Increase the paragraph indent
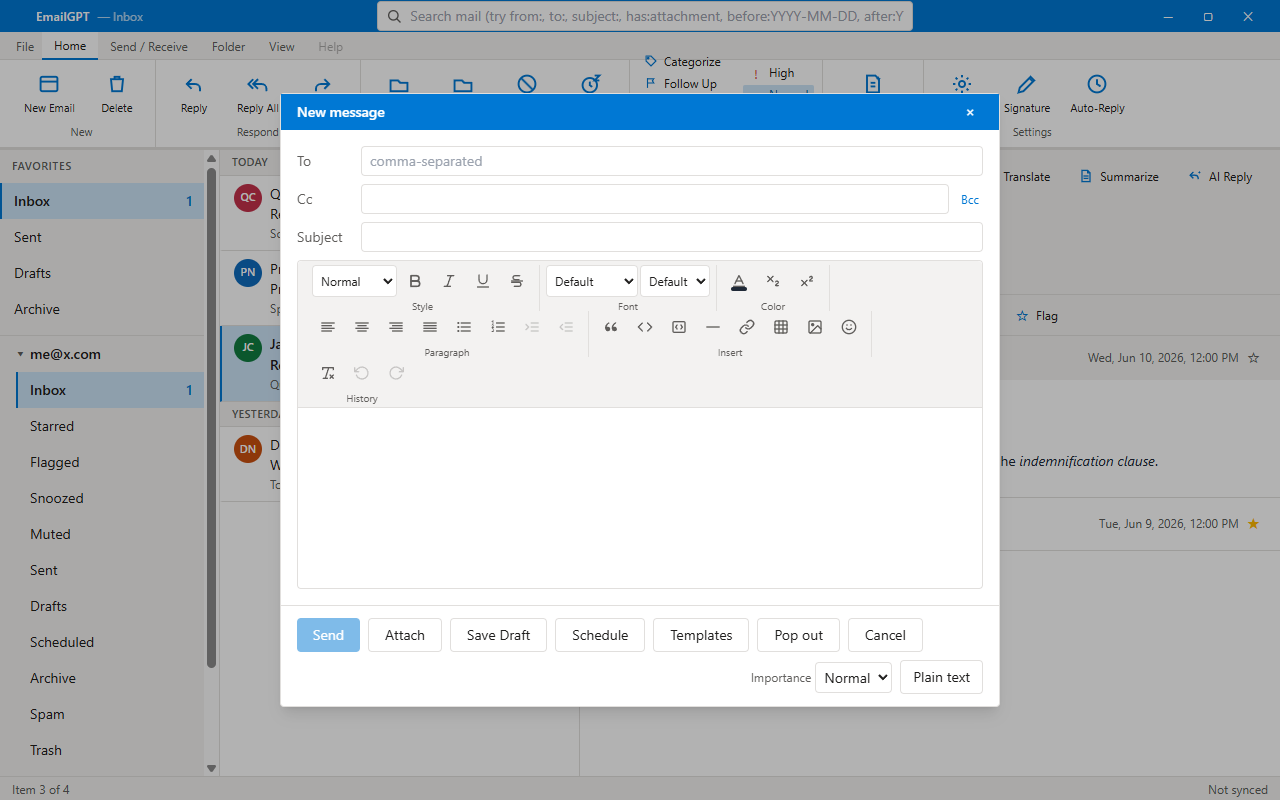Screen dimensions: 1280x800 (532, 327)
